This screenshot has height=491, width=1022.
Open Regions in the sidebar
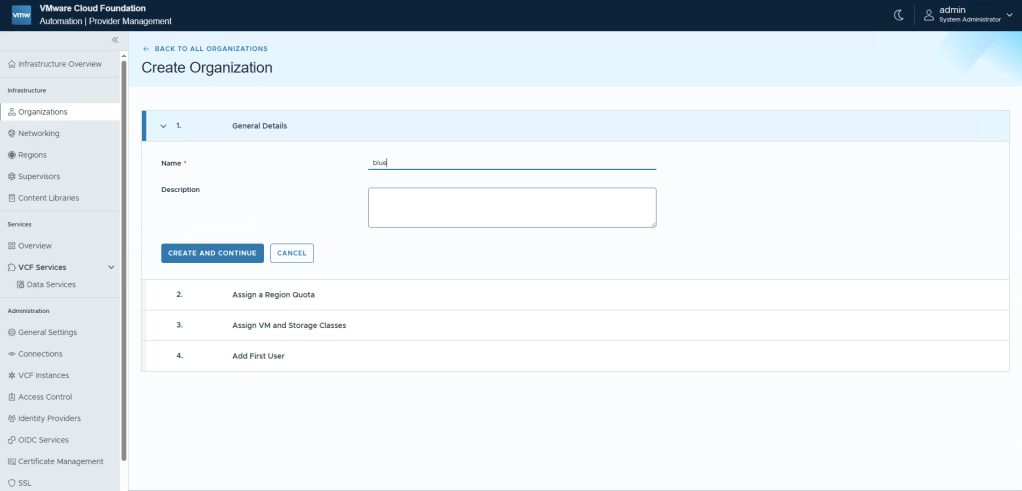pos(32,155)
